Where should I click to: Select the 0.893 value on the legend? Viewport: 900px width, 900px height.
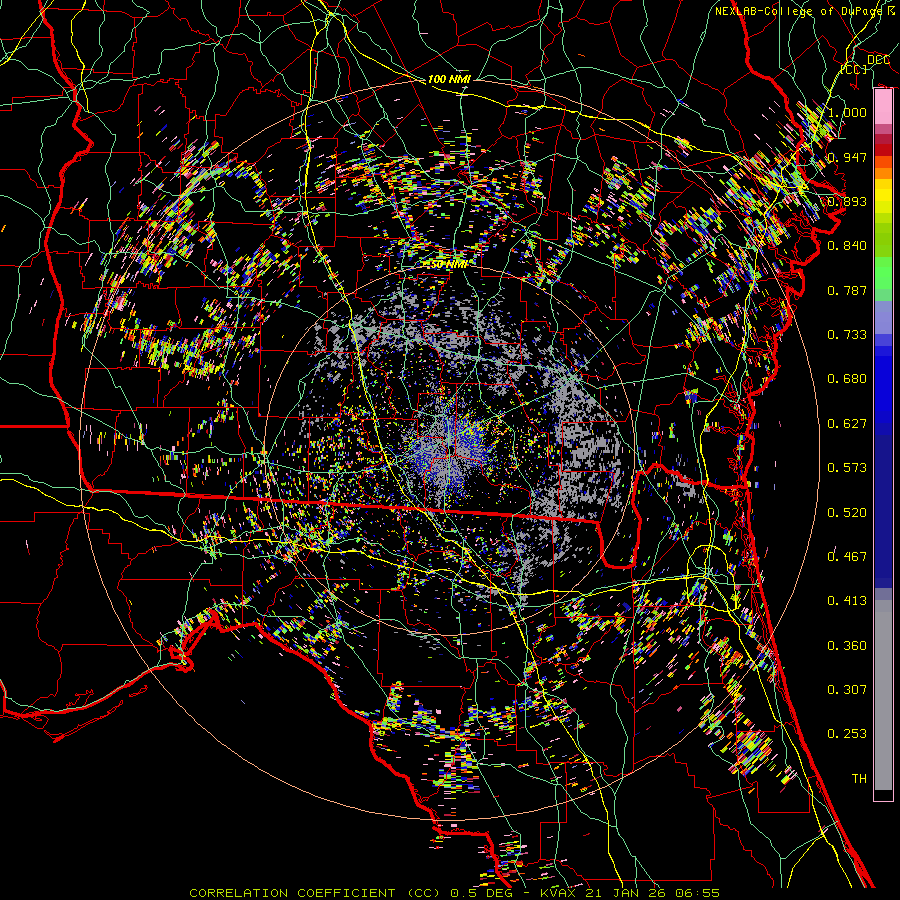pyautogui.click(x=847, y=201)
